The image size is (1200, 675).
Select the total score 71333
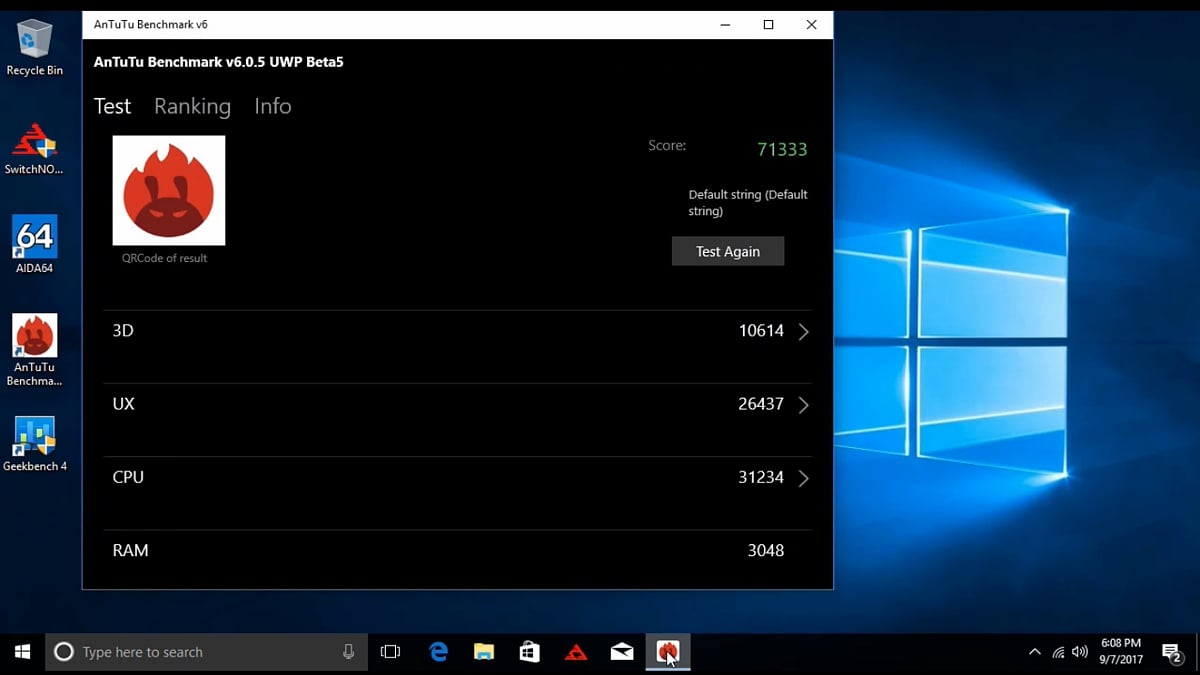point(782,149)
